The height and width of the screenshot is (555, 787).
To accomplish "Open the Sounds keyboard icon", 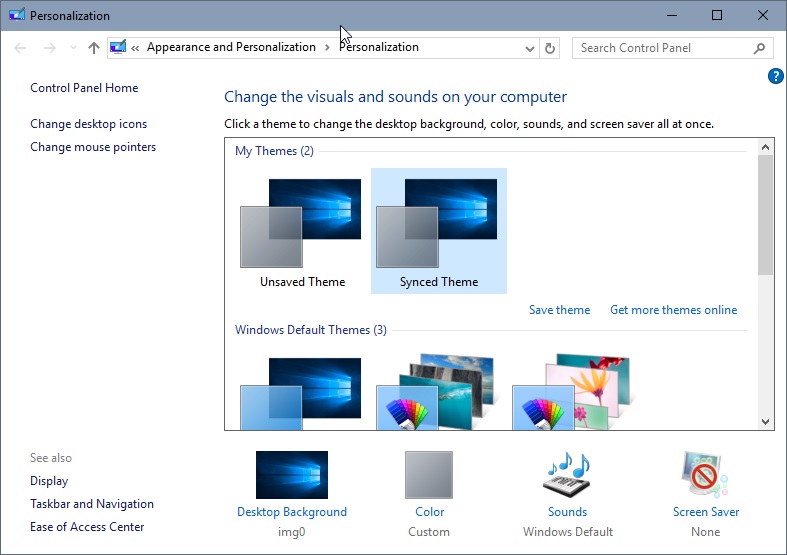I will pyautogui.click(x=567, y=475).
